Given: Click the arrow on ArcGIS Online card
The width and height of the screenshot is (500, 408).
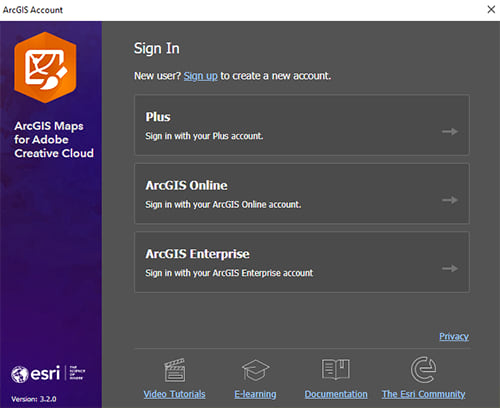Looking at the screenshot, I should point(450,200).
